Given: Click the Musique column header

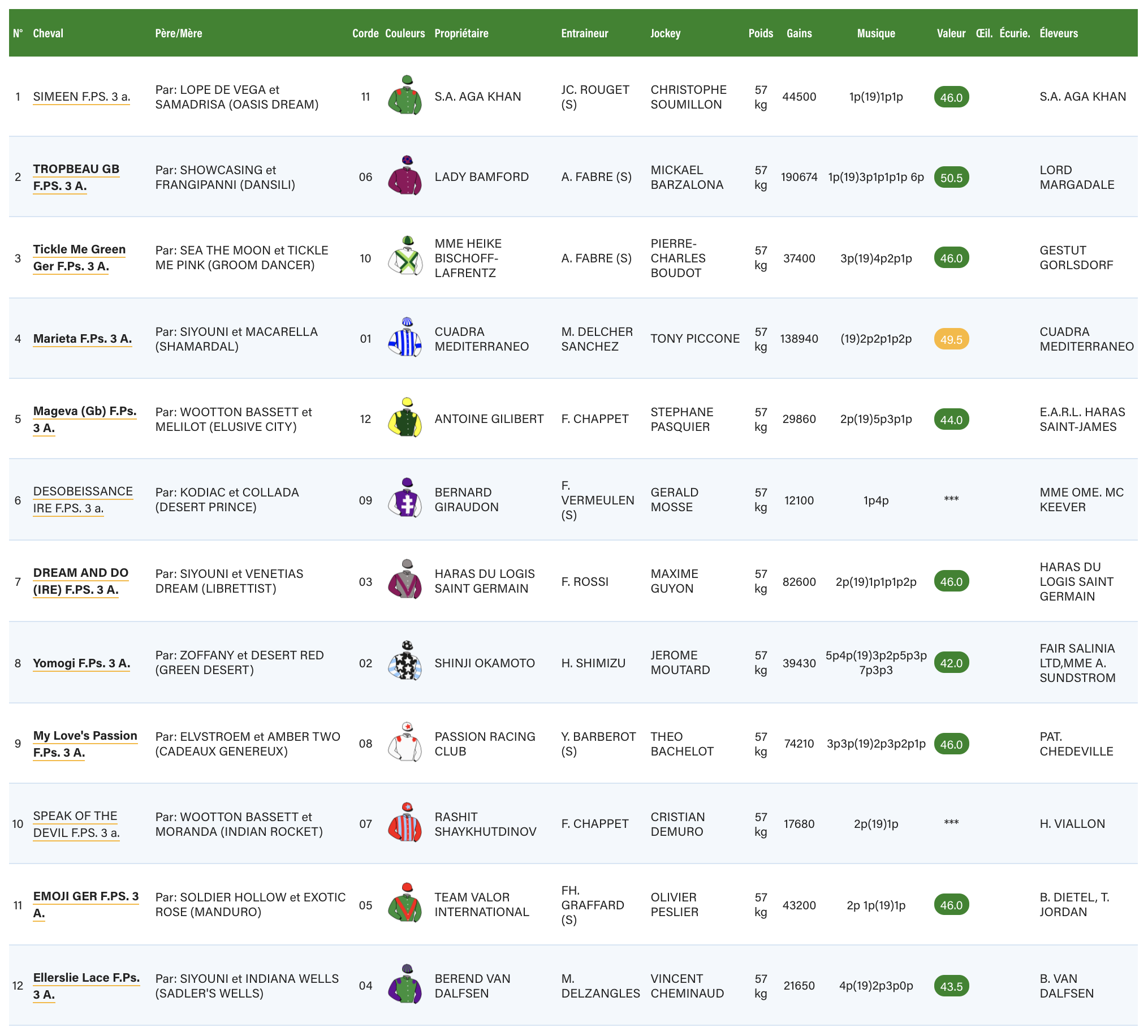Looking at the screenshot, I should pyautogui.click(x=875, y=33).
